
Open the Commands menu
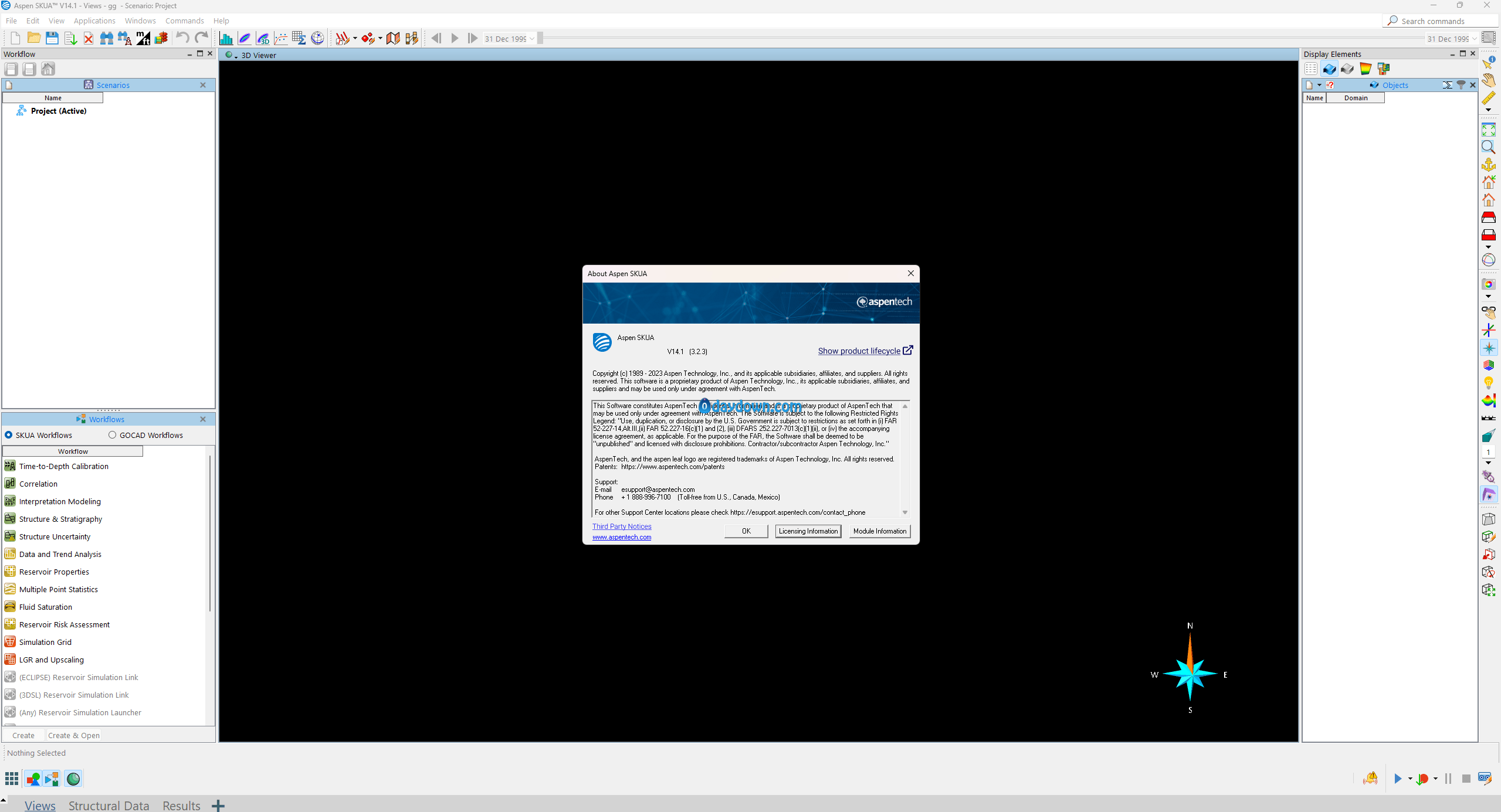click(x=185, y=21)
